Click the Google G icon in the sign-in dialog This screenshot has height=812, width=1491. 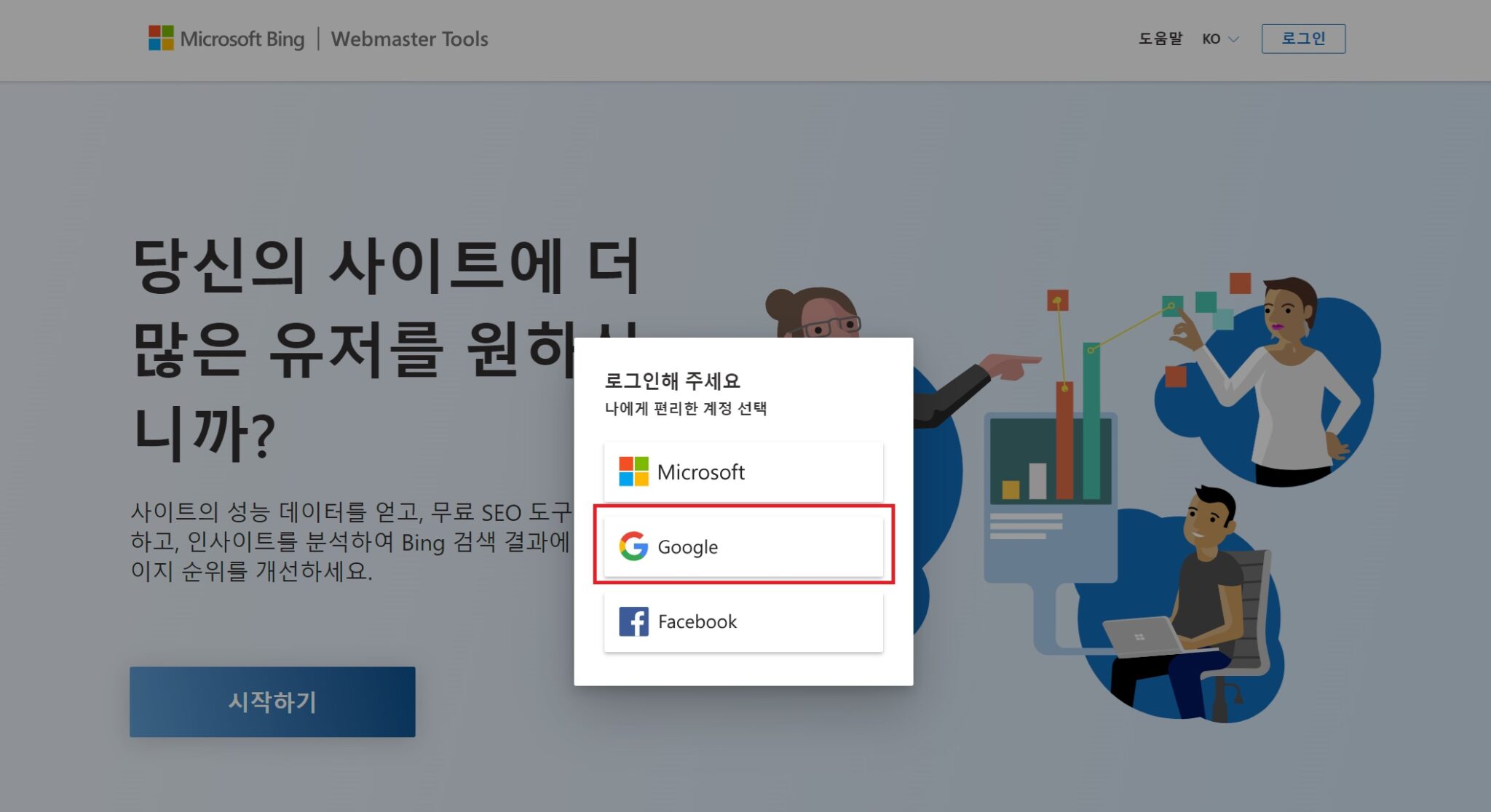633,546
